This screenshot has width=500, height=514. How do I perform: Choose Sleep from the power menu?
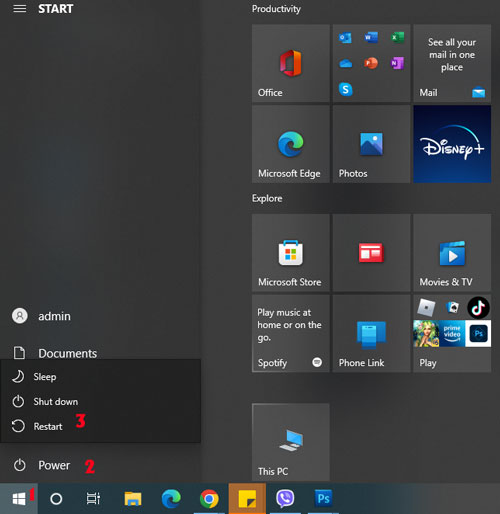pyautogui.click(x=100, y=377)
